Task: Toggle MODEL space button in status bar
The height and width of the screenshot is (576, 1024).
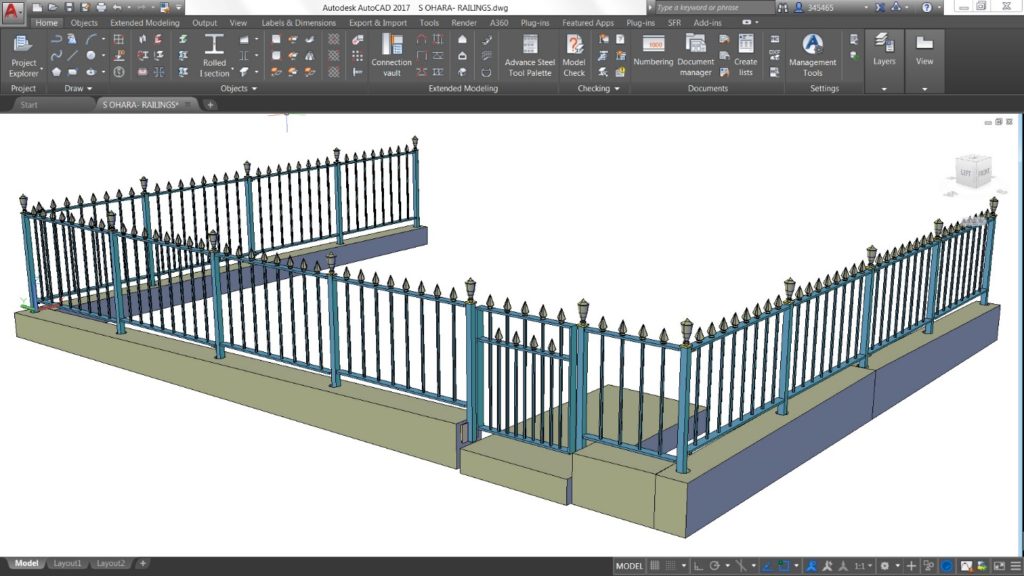Action: pos(629,566)
